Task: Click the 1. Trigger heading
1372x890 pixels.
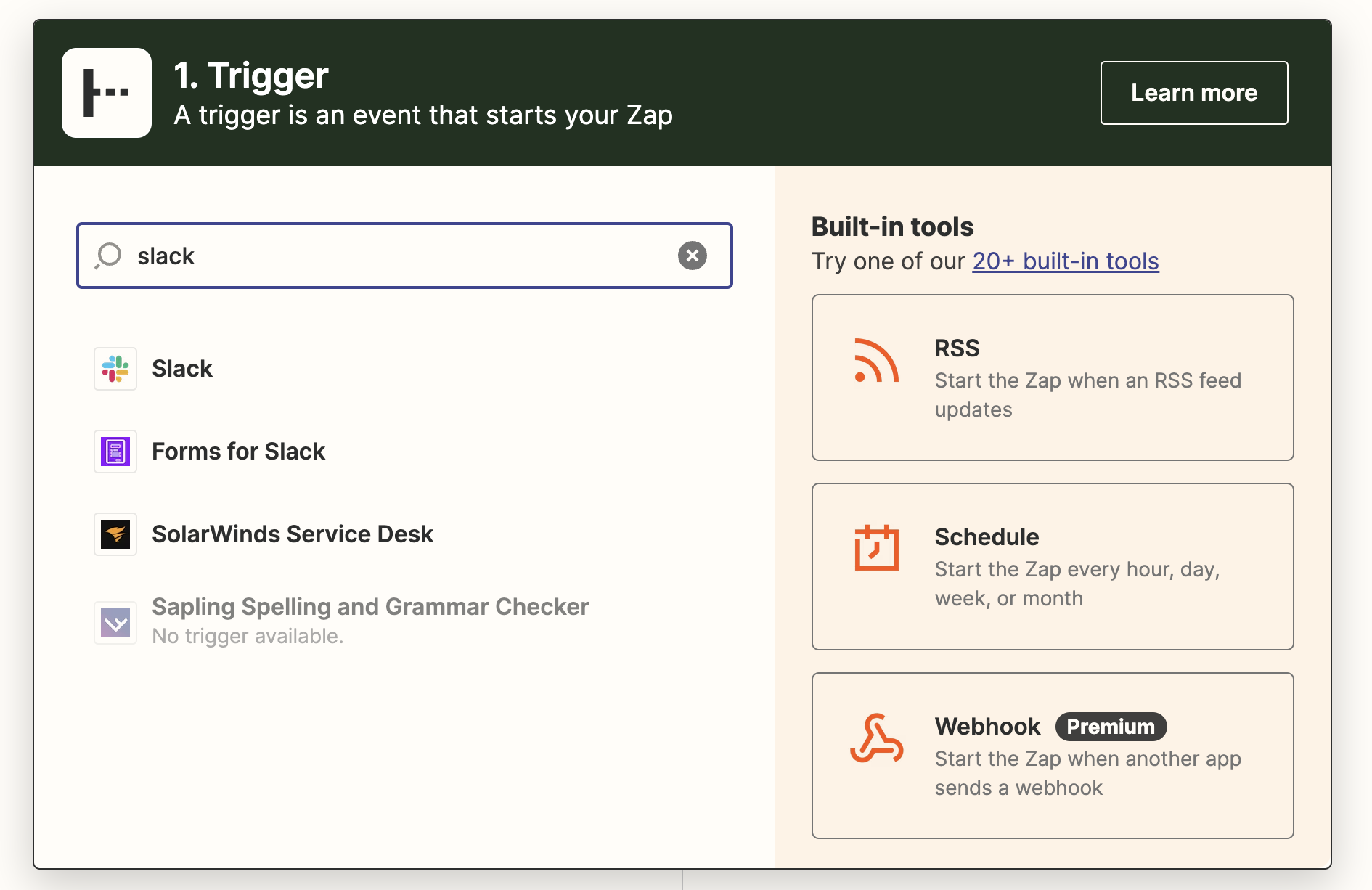Action: click(x=251, y=75)
